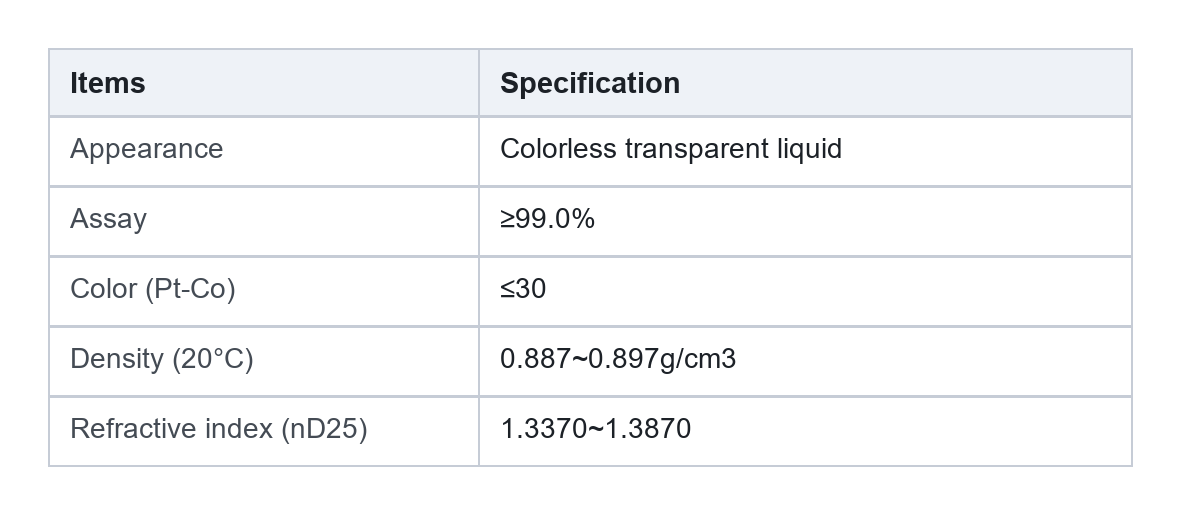Image resolution: width=1180 pixels, height=514 pixels.
Task: Click the (Pt-Co) text in Color row
Action: (190, 289)
